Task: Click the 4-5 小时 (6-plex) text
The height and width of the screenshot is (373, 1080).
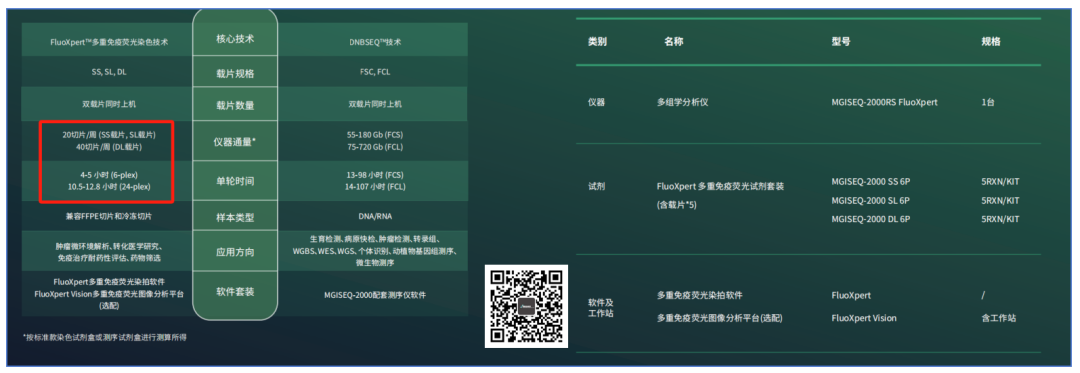Action: pyautogui.click(x=109, y=175)
